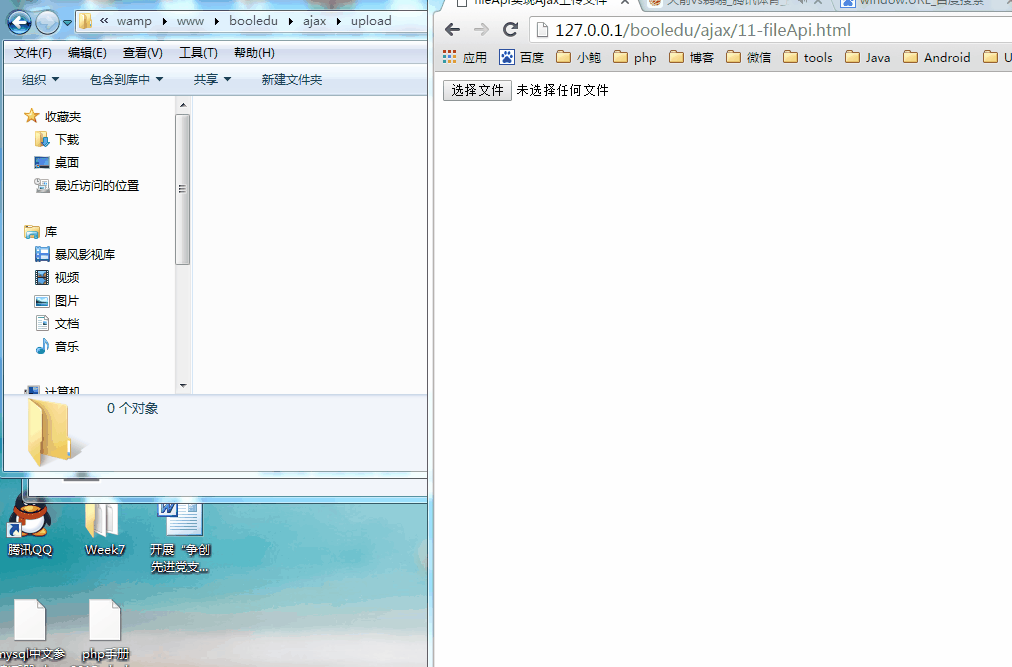This screenshot has width=1012, height=667.
Task: Open 文档 library
Action: tap(57, 323)
